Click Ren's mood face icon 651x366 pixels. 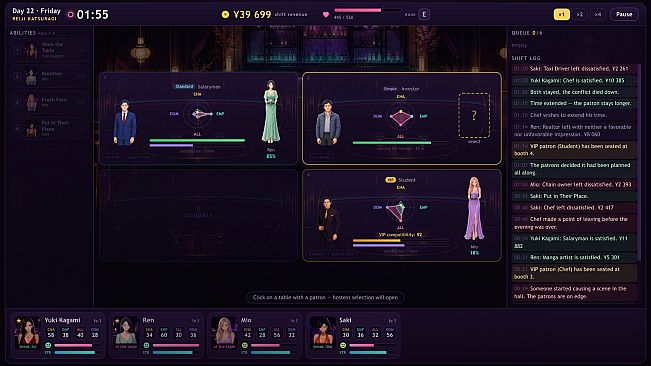[x=147, y=345]
